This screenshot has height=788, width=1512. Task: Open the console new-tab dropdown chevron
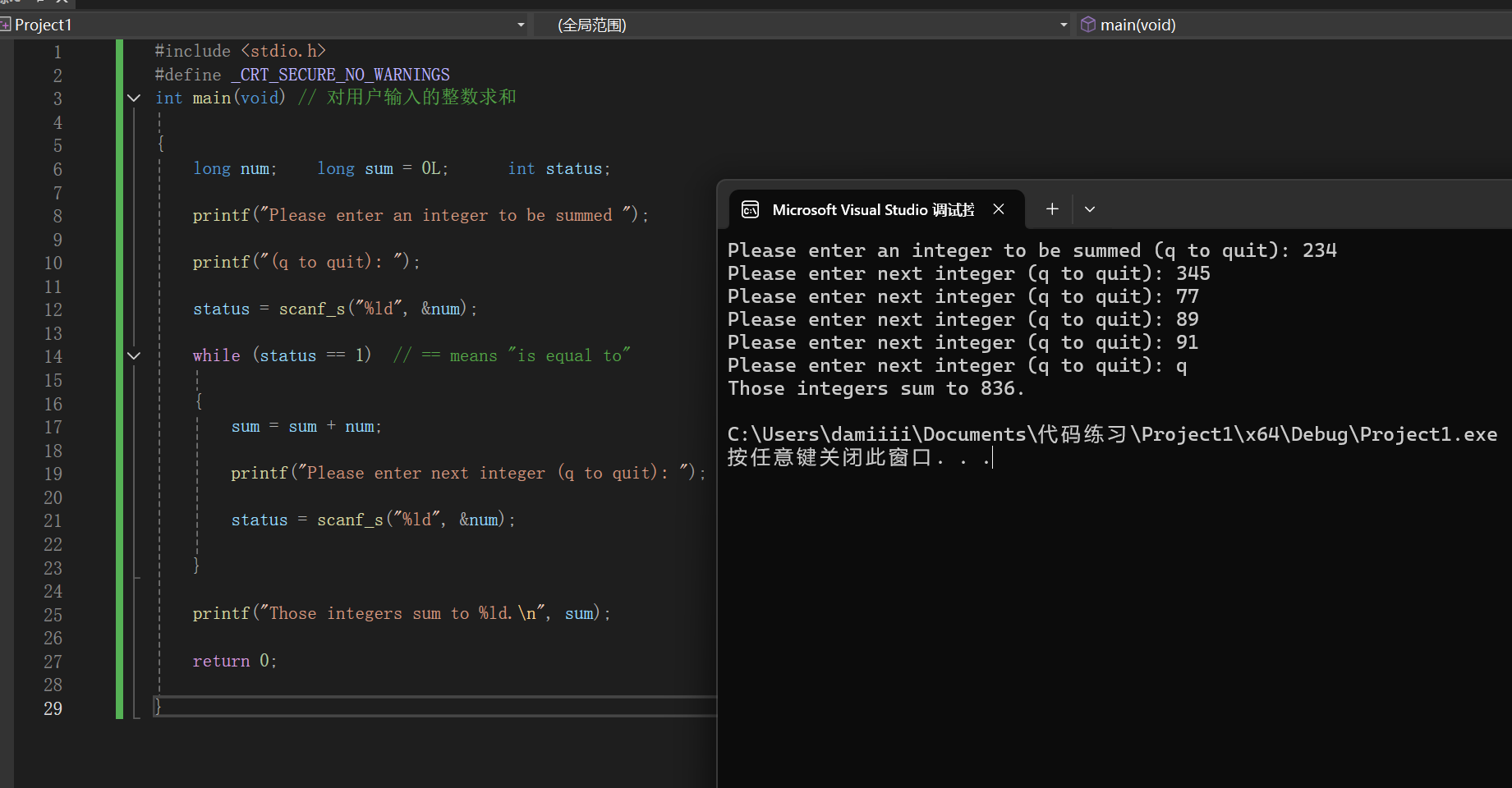point(1090,209)
